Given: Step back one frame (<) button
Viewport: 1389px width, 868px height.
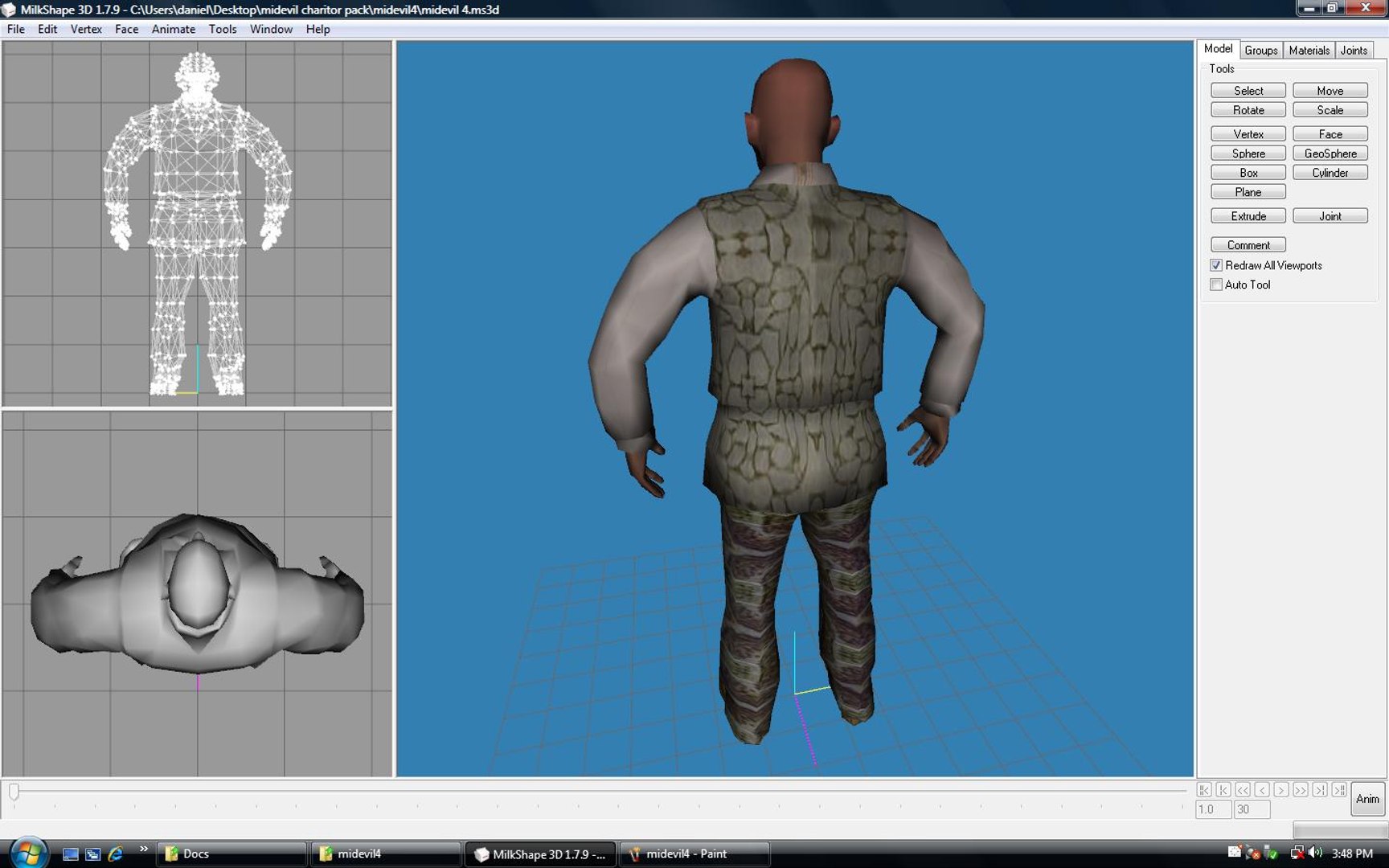Looking at the screenshot, I should pos(1262,790).
